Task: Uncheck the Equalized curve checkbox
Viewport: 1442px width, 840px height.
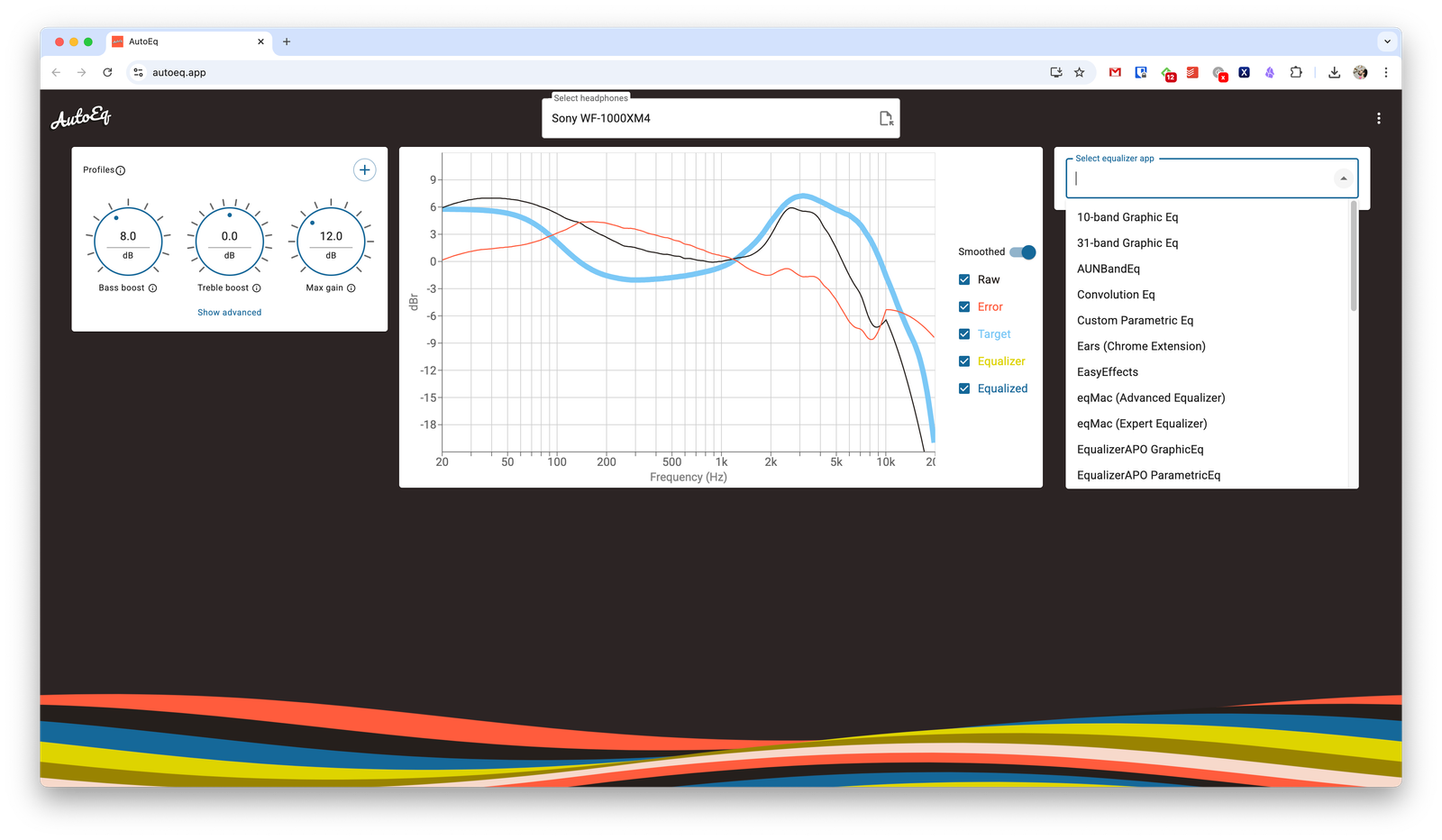Action: tap(964, 388)
